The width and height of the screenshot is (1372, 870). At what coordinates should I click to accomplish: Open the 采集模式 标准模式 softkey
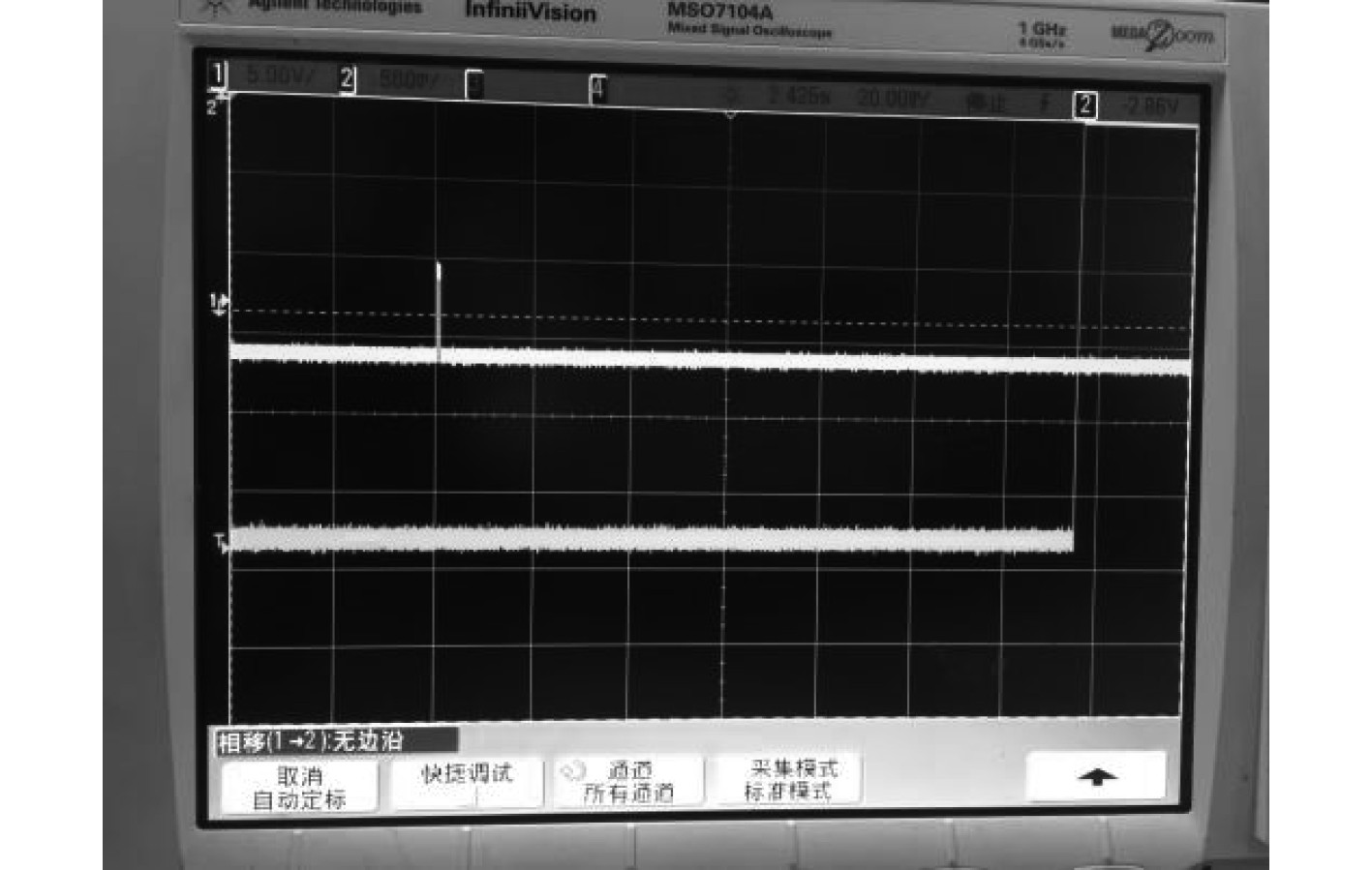790,779
